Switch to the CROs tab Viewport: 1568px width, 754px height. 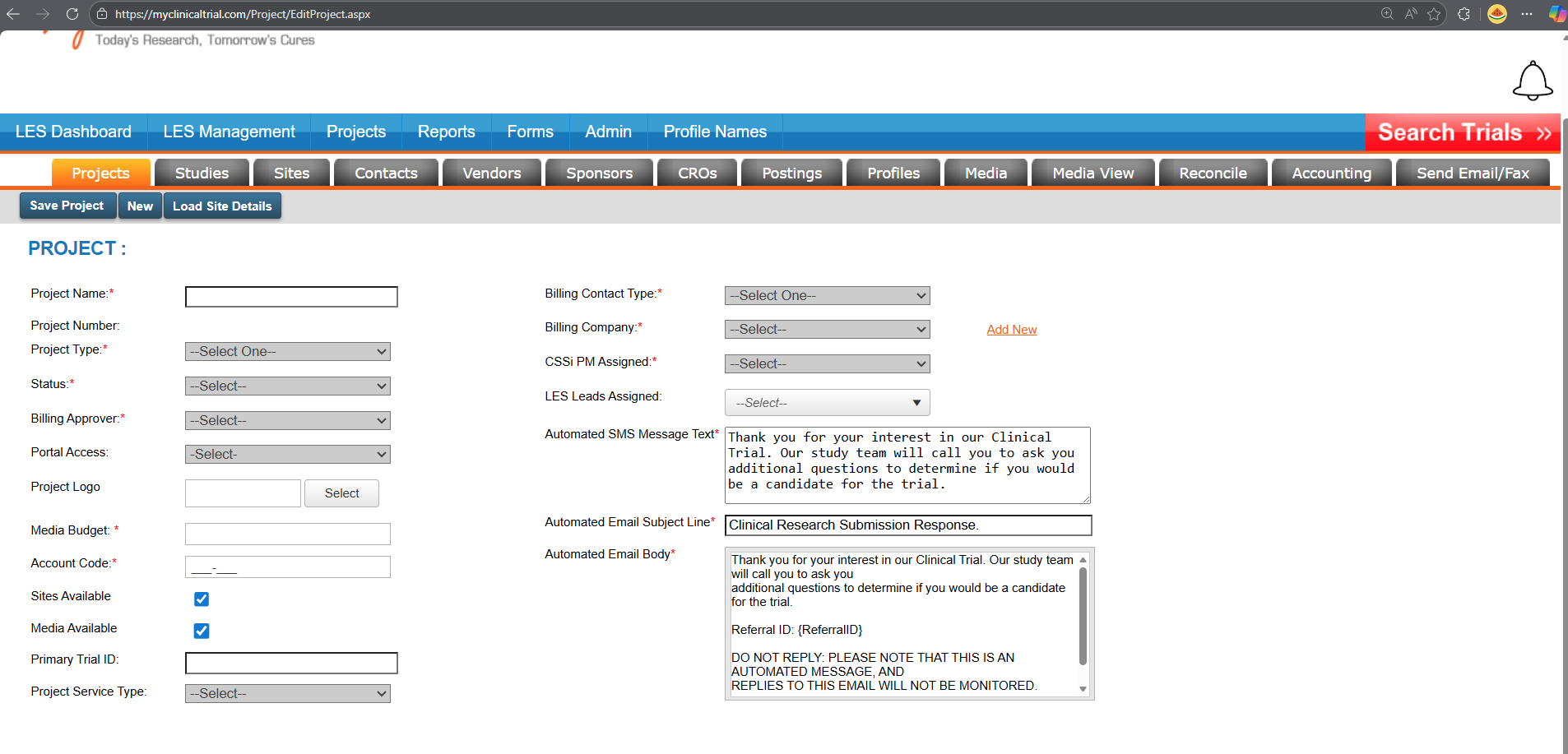(698, 173)
